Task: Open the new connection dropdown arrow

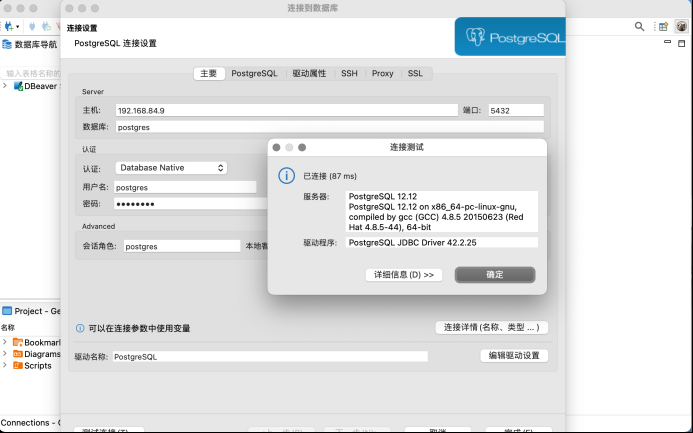Action: [x=17, y=27]
